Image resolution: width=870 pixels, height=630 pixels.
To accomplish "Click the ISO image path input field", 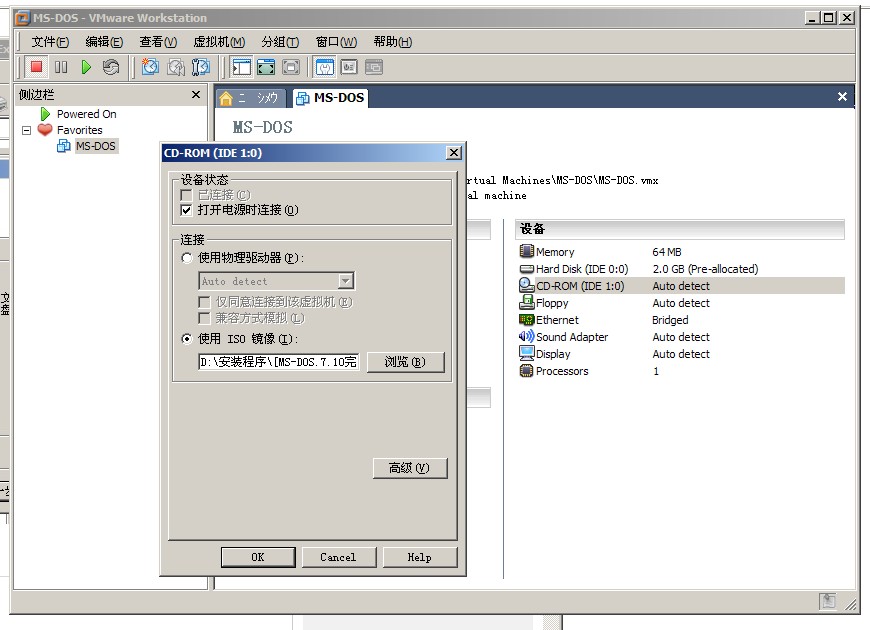I will (x=279, y=362).
